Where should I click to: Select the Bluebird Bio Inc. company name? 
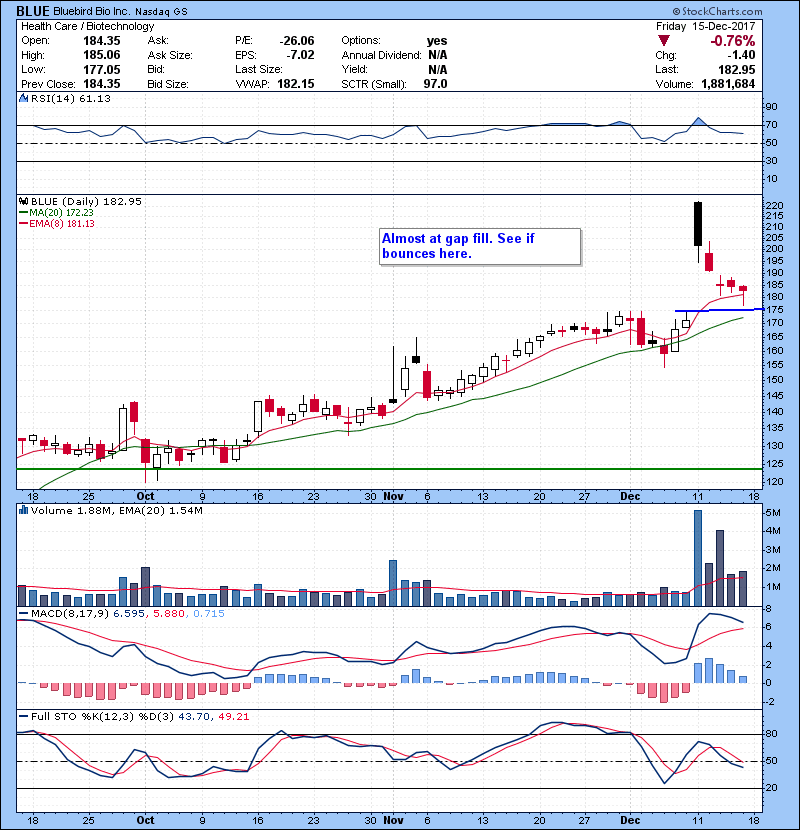tap(92, 12)
